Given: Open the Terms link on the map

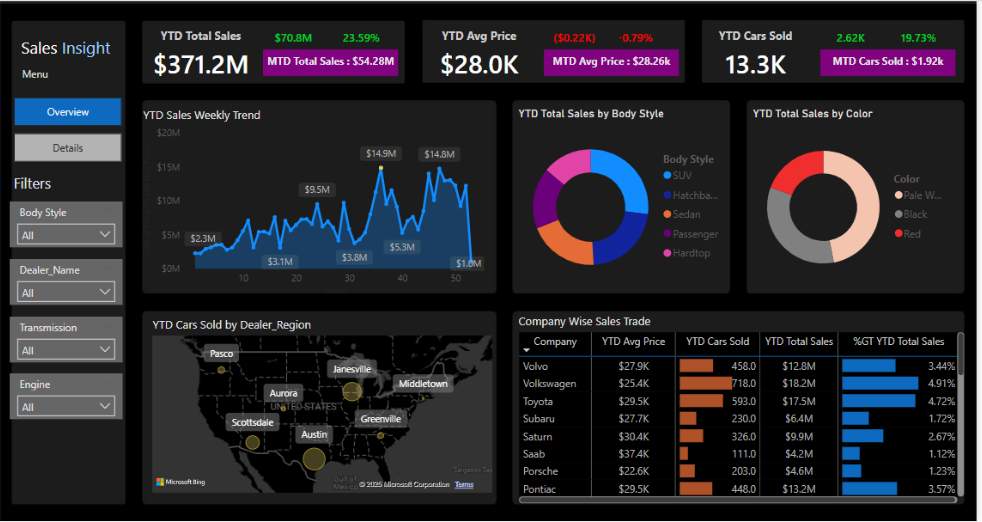Looking at the screenshot, I should click(464, 484).
